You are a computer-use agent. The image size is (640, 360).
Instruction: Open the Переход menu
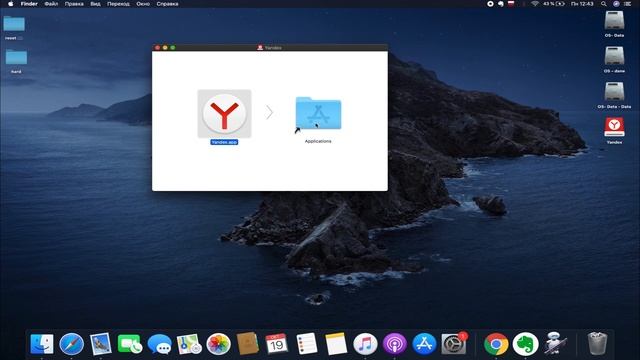click(x=118, y=4)
